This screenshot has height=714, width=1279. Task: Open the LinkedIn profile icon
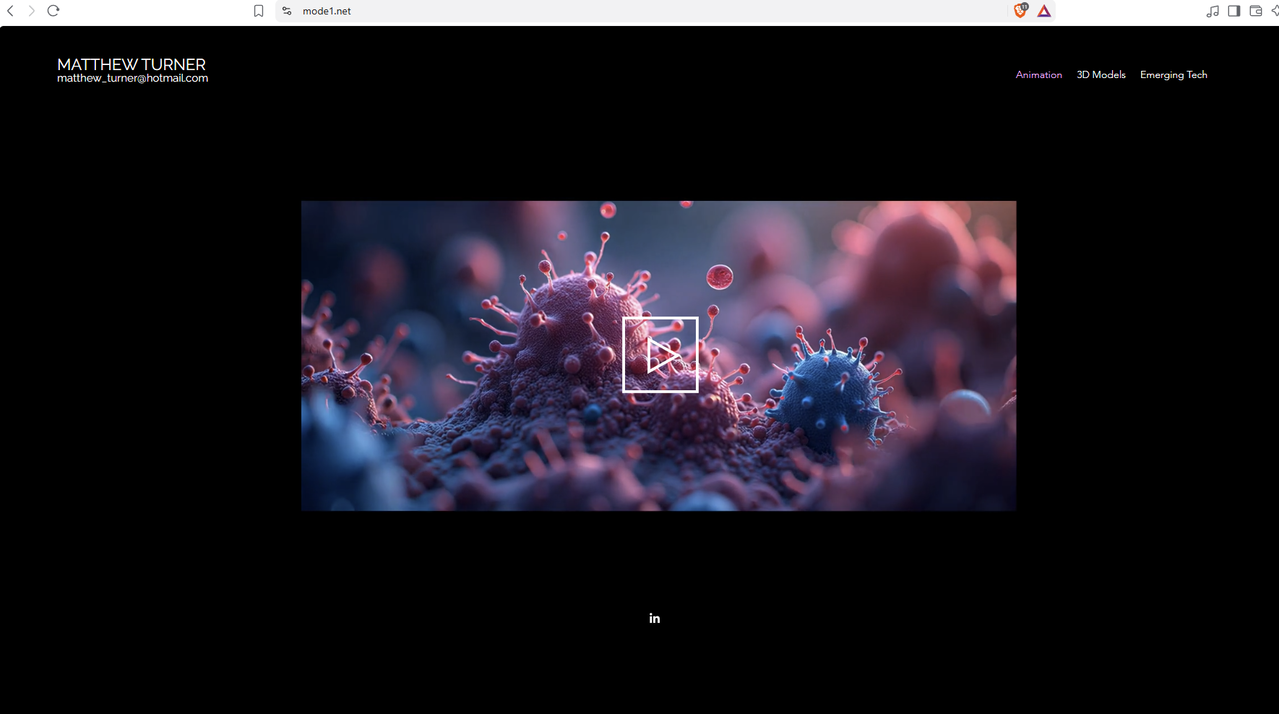tap(655, 618)
